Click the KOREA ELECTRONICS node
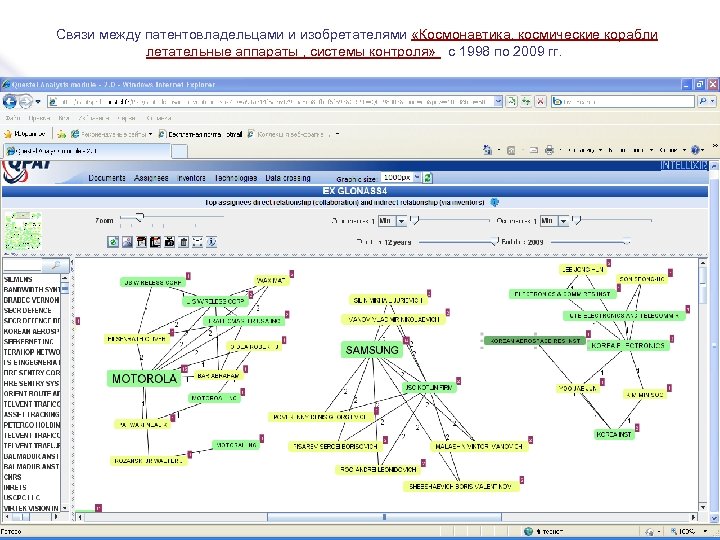Viewport: 720px width, 540px height. (x=628, y=346)
